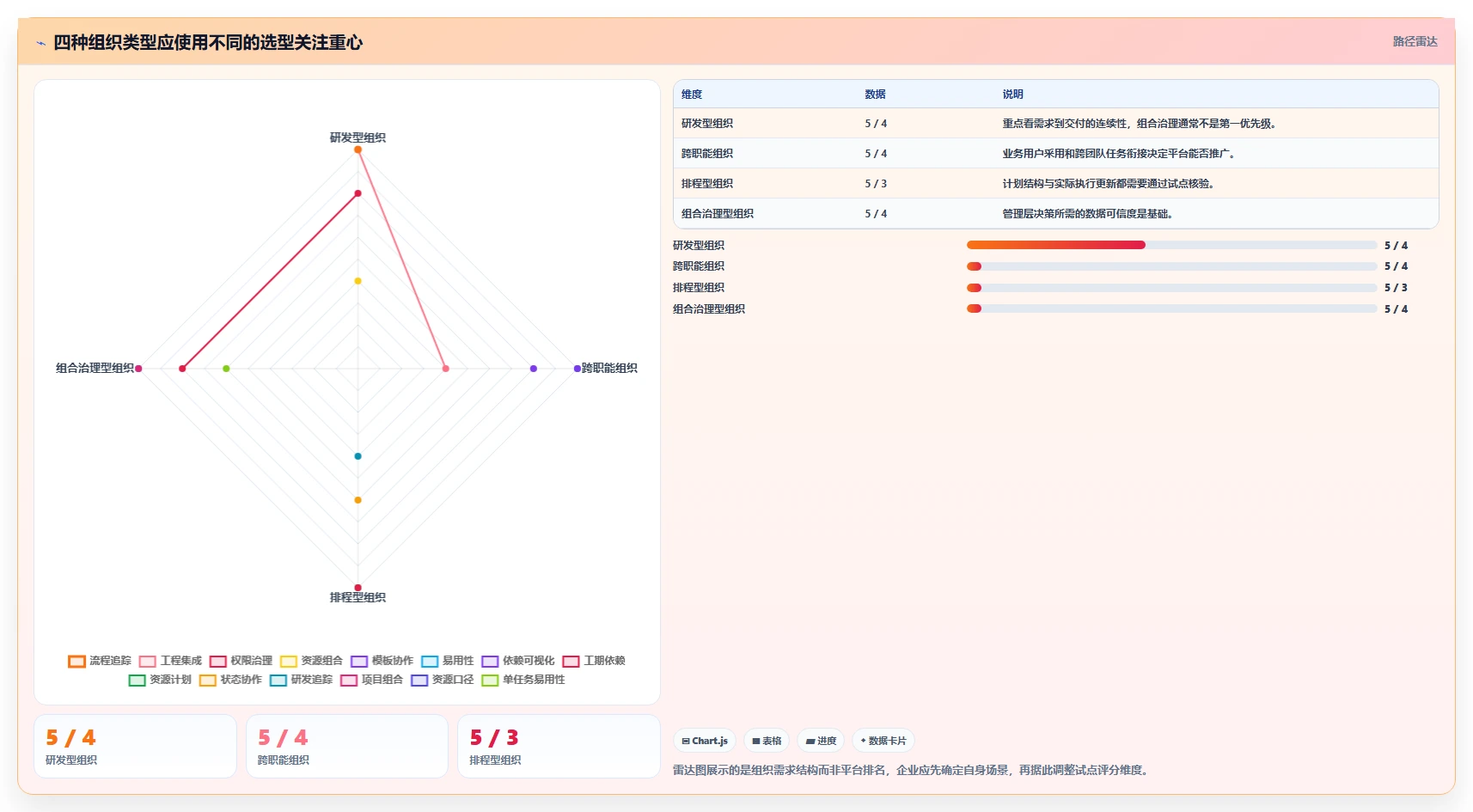Click the 研发型组织 progress bar

tap(1172, 245)
